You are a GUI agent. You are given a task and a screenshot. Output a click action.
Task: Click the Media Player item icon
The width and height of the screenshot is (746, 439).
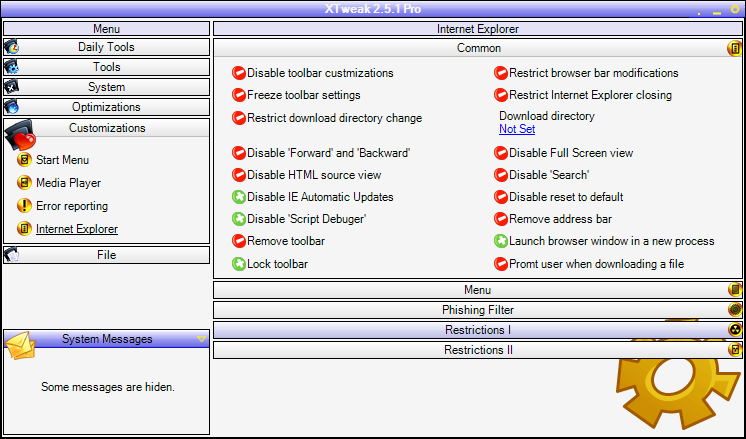click(24, 183)
